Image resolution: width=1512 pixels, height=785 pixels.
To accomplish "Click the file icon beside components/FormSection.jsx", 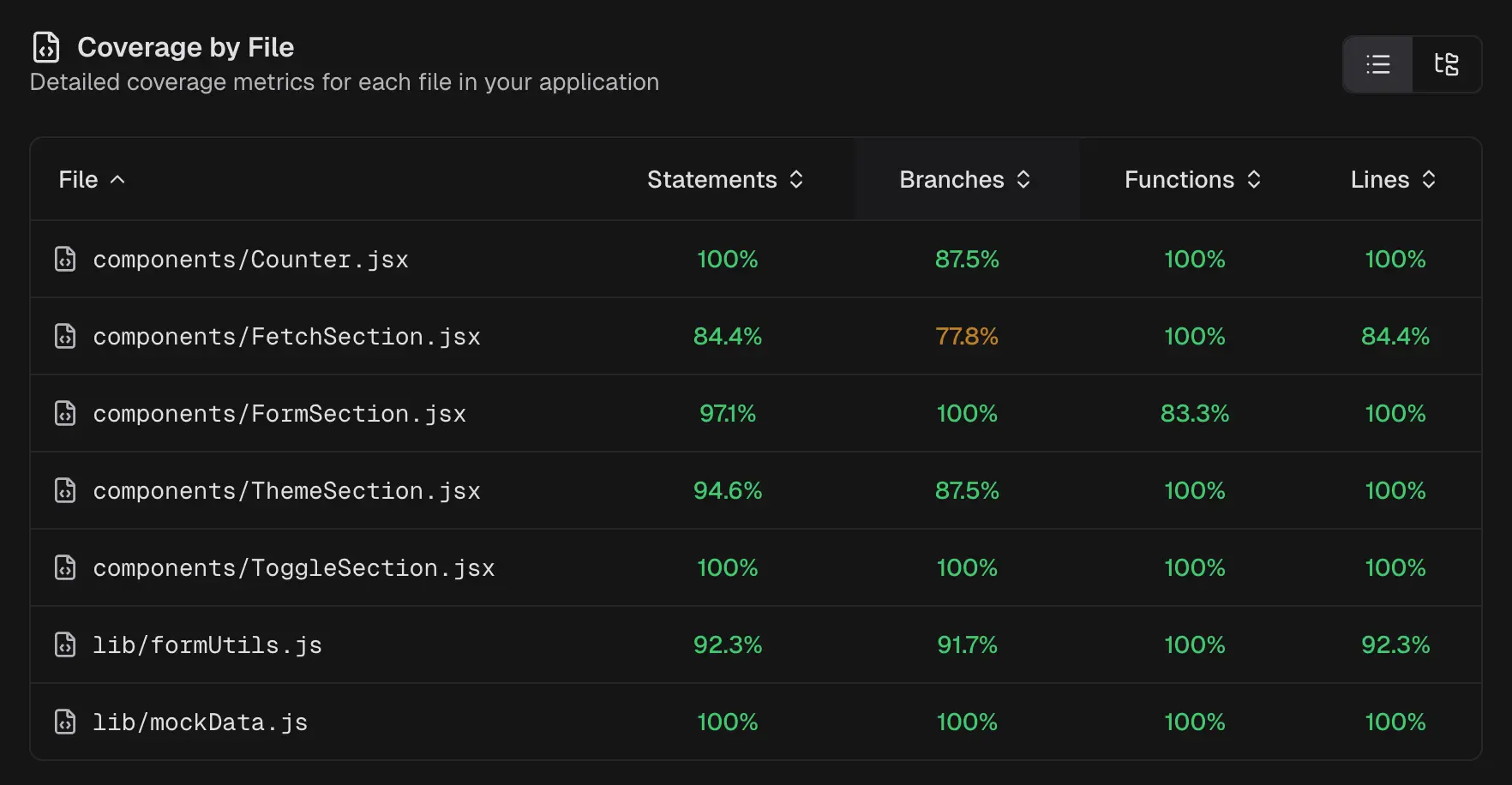I will [65, 413].
